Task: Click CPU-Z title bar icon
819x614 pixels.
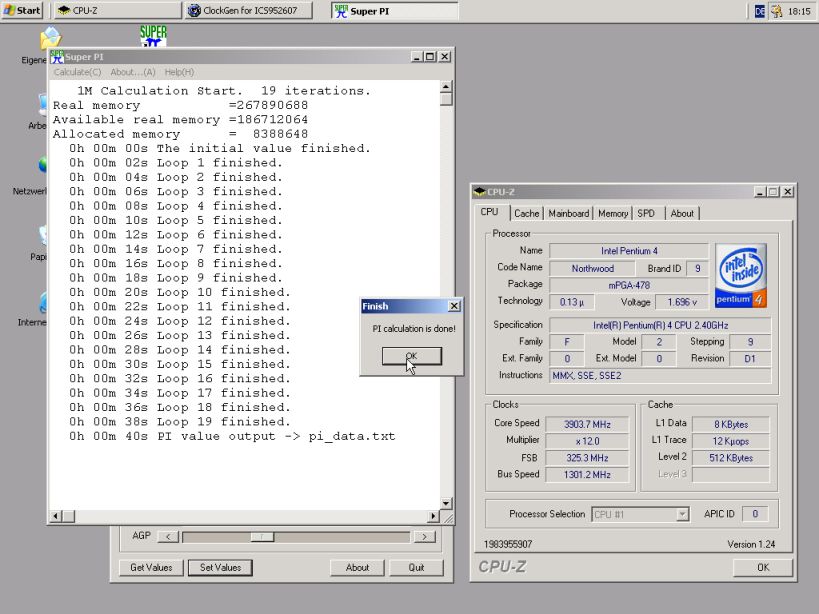Action: 479,192
